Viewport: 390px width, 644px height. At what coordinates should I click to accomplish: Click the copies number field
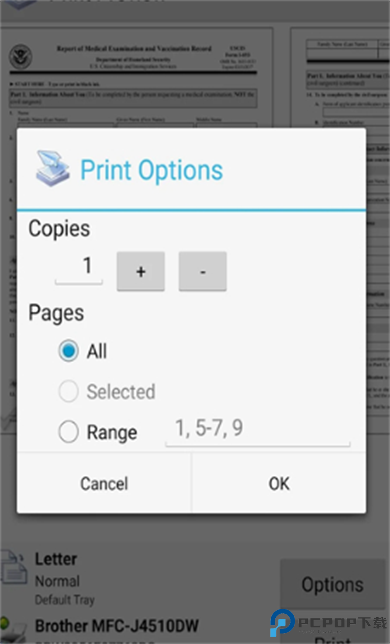coord(79,267)
